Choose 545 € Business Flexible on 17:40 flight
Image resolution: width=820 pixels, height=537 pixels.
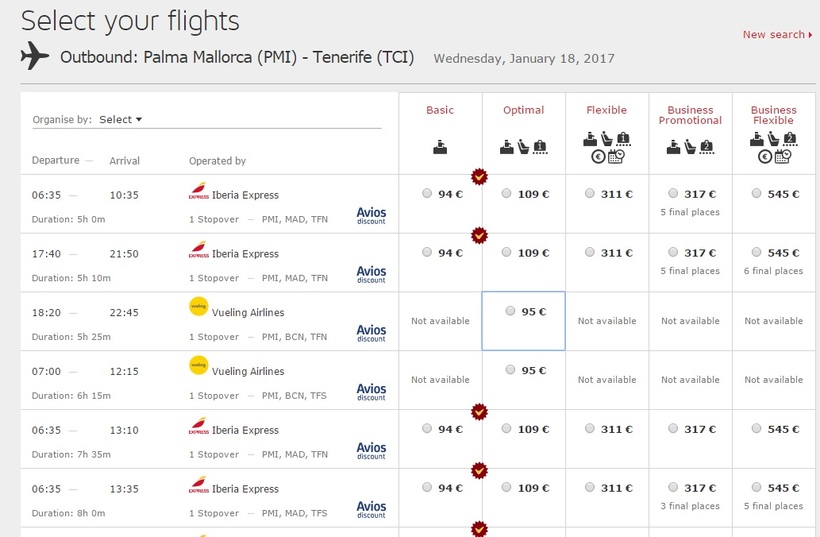756,253
